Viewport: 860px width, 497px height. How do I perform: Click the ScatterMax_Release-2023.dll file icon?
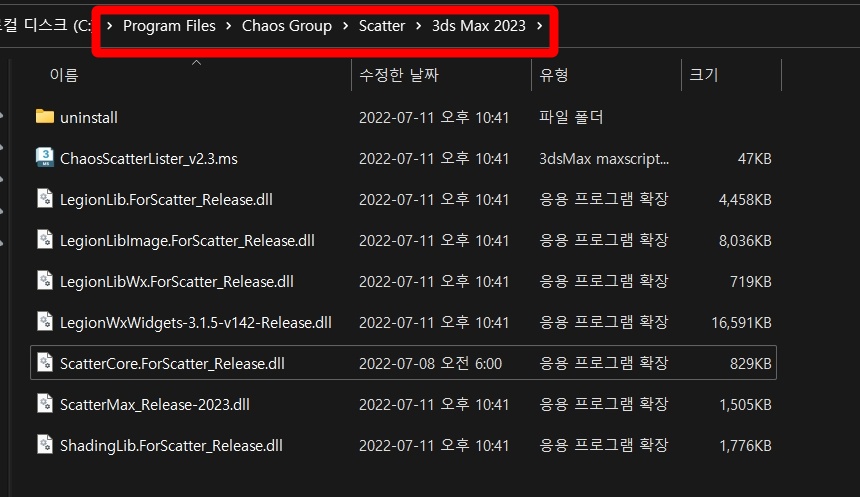pos(45,403)
